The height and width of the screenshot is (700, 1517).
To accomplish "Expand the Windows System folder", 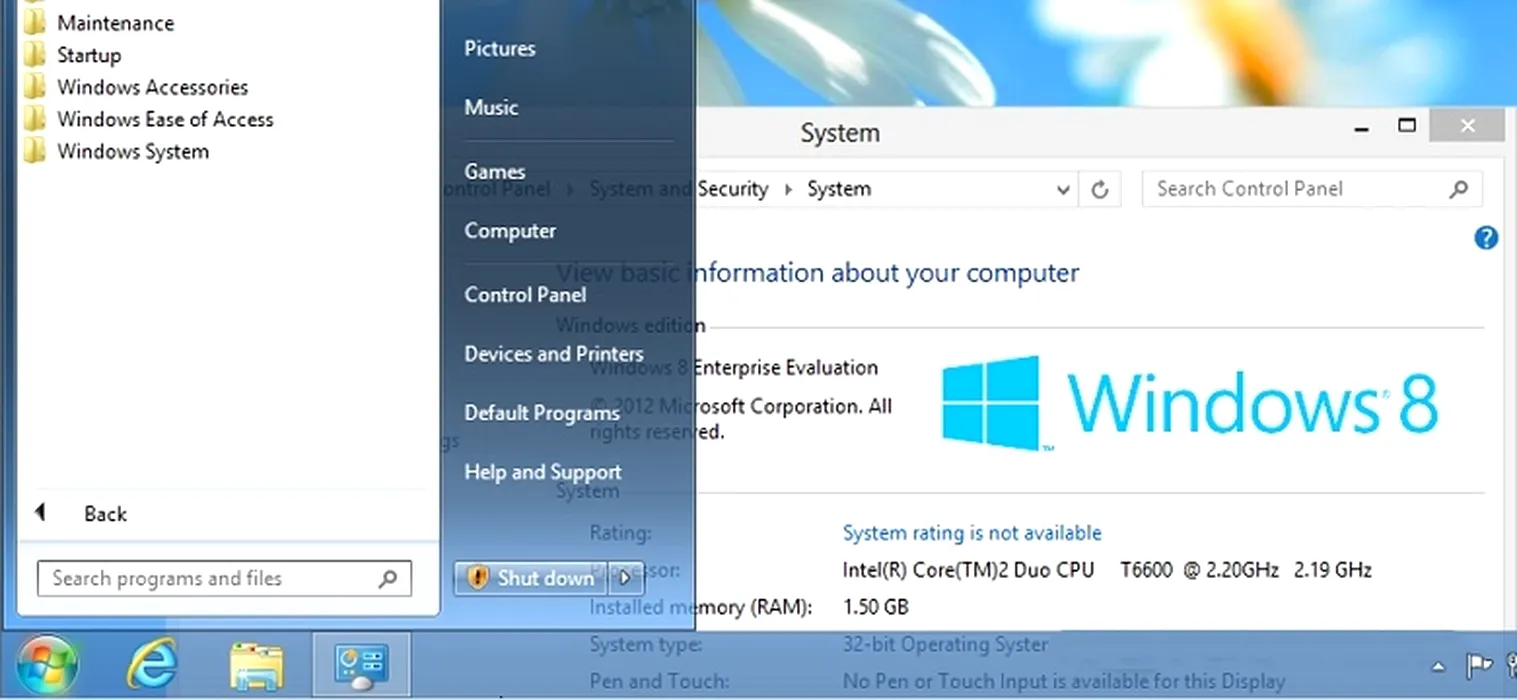I will click(132, 151).
